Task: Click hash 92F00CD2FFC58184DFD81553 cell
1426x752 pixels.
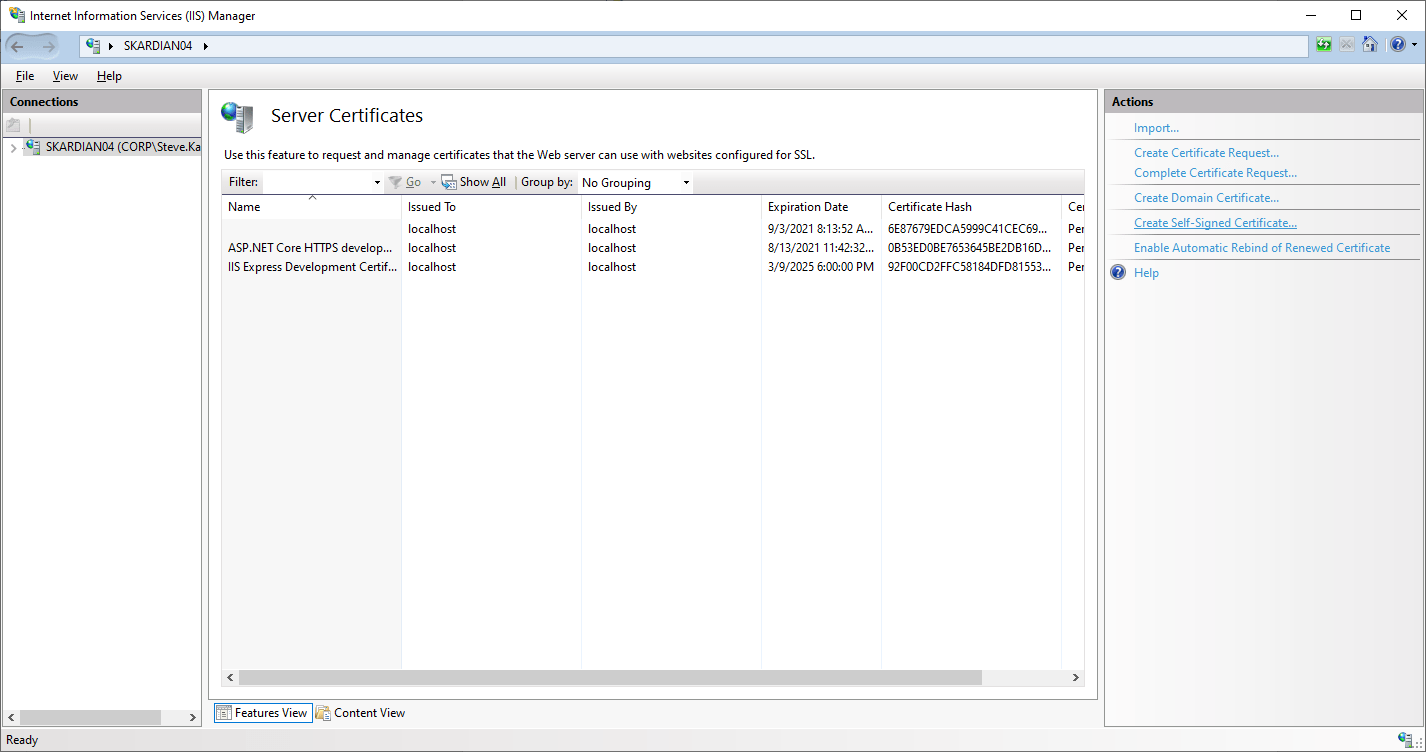Action: point(971,267)
